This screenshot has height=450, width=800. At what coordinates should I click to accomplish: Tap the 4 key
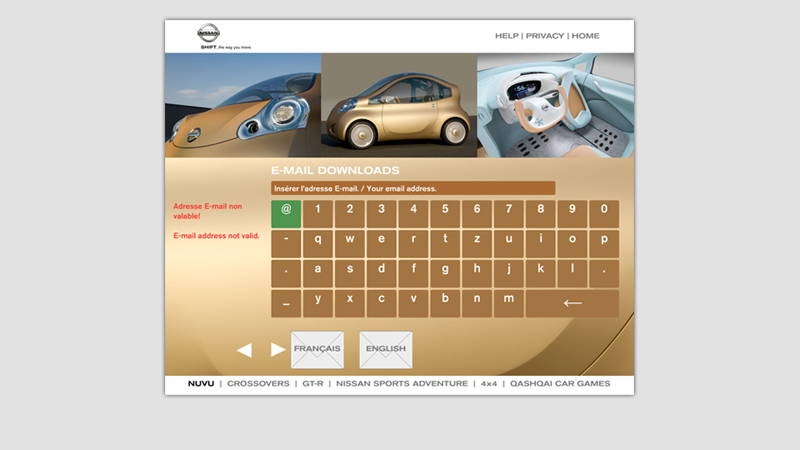tap(413, 214)
